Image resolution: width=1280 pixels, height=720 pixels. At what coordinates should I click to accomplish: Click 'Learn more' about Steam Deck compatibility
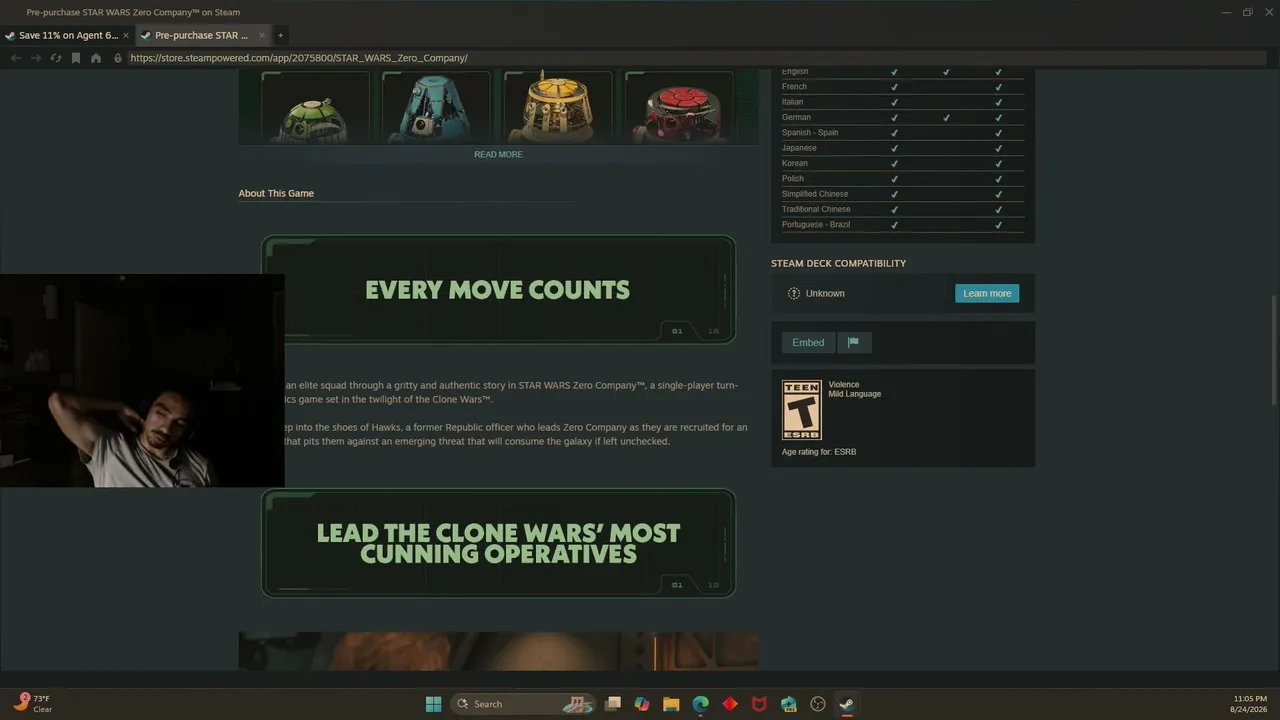click(987, 293)
